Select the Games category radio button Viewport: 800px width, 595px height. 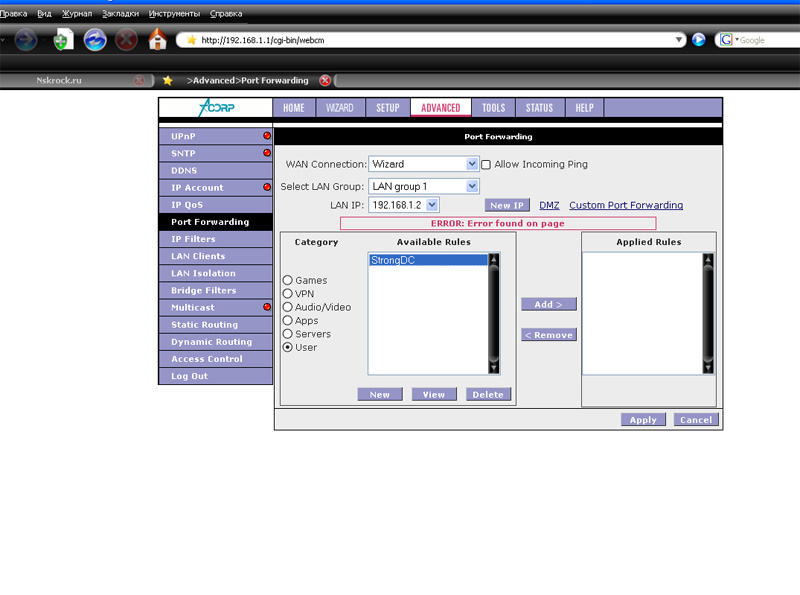tap(288, 281)
